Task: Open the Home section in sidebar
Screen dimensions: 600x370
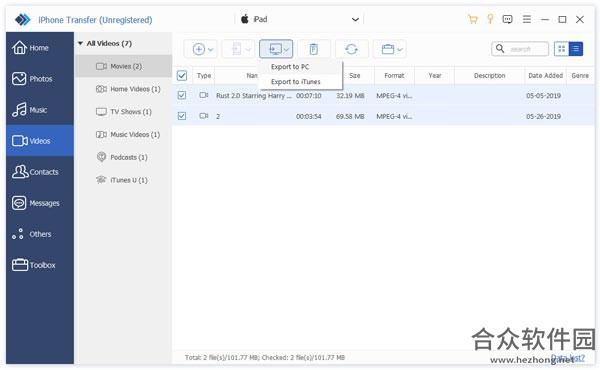Action: point(39,48)
